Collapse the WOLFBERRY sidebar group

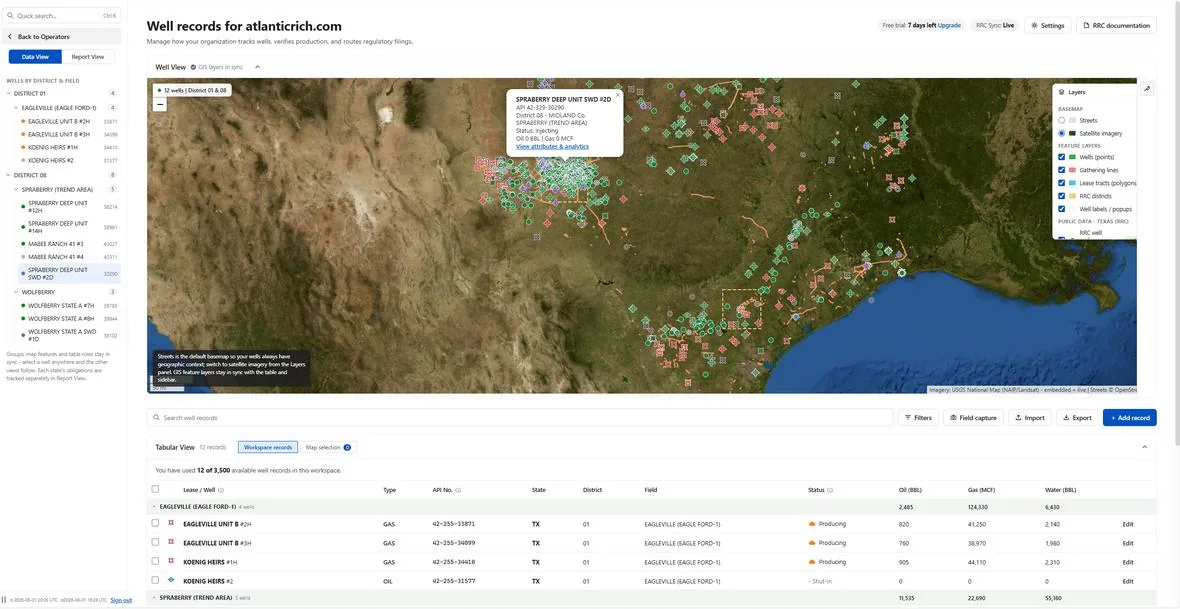pyautogui.click(x=16, y=291)
